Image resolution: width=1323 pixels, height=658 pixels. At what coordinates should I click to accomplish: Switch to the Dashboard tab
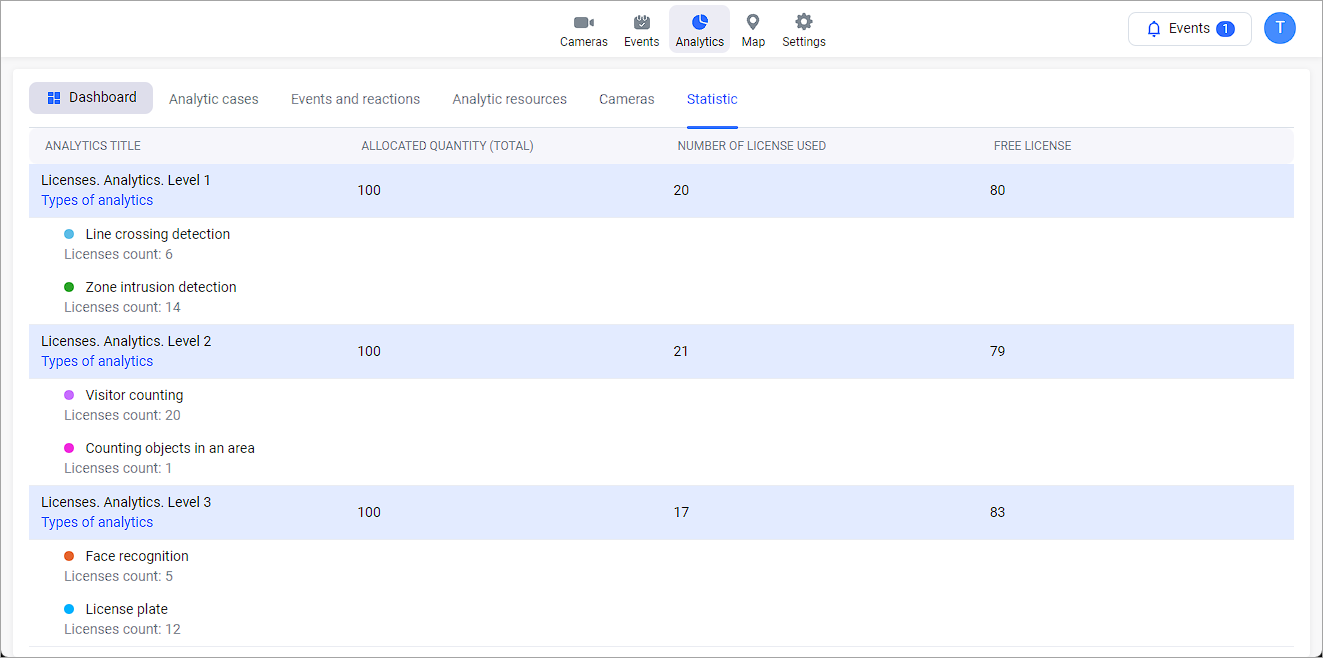(x=91, y=98)
